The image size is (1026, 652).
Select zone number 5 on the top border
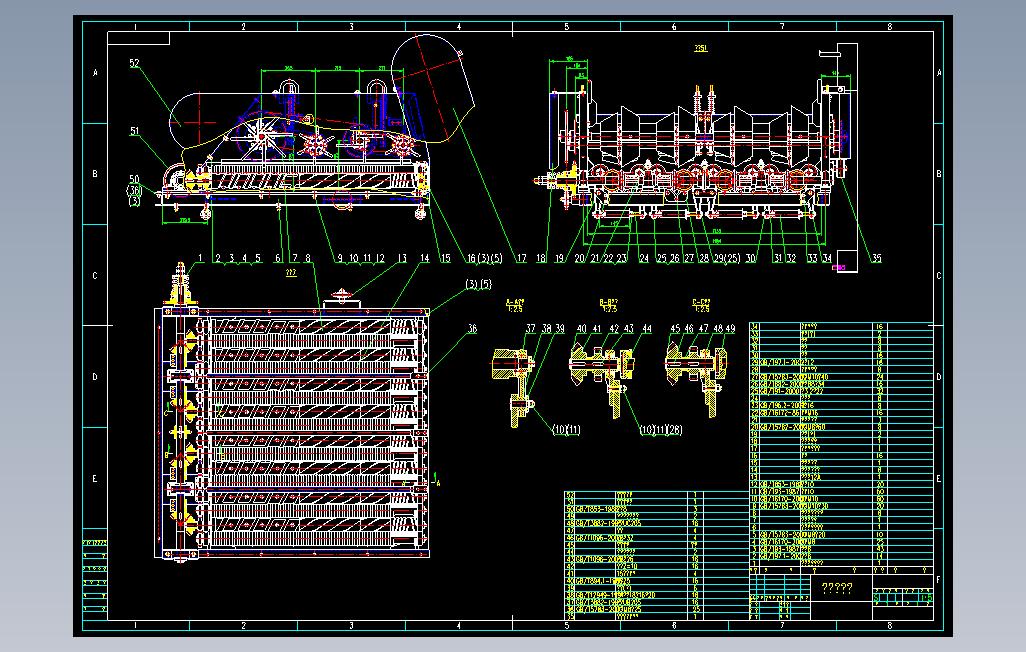point(567,27)
